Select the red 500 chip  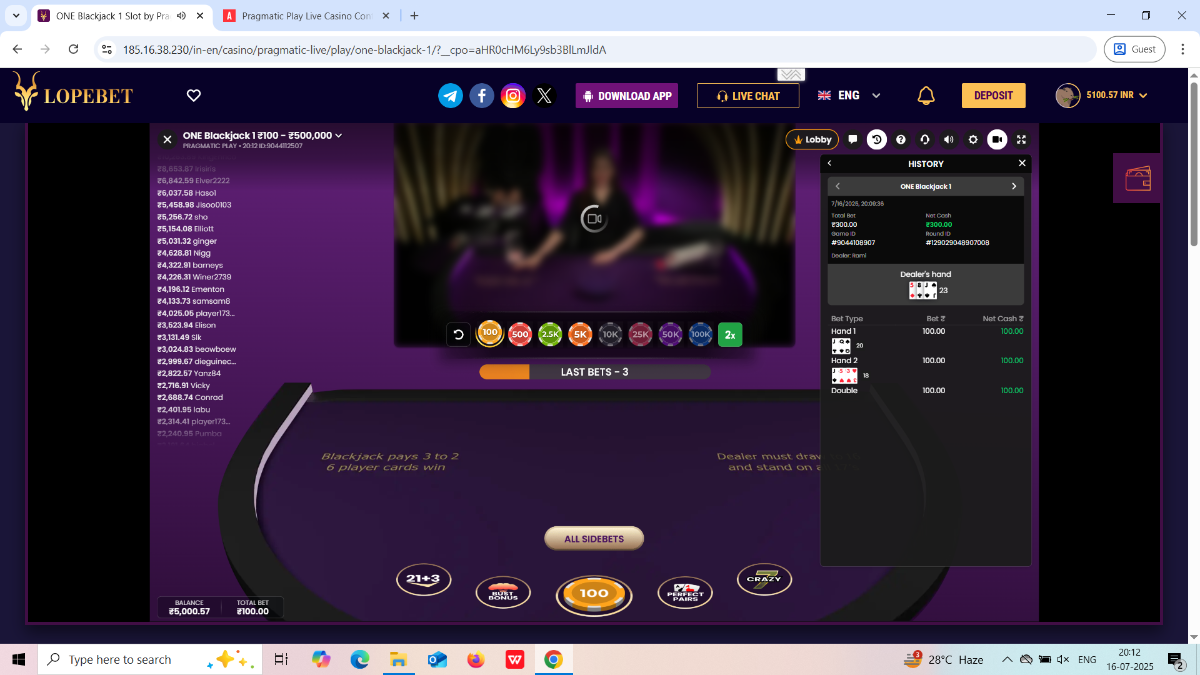click(x=519, y=335)
